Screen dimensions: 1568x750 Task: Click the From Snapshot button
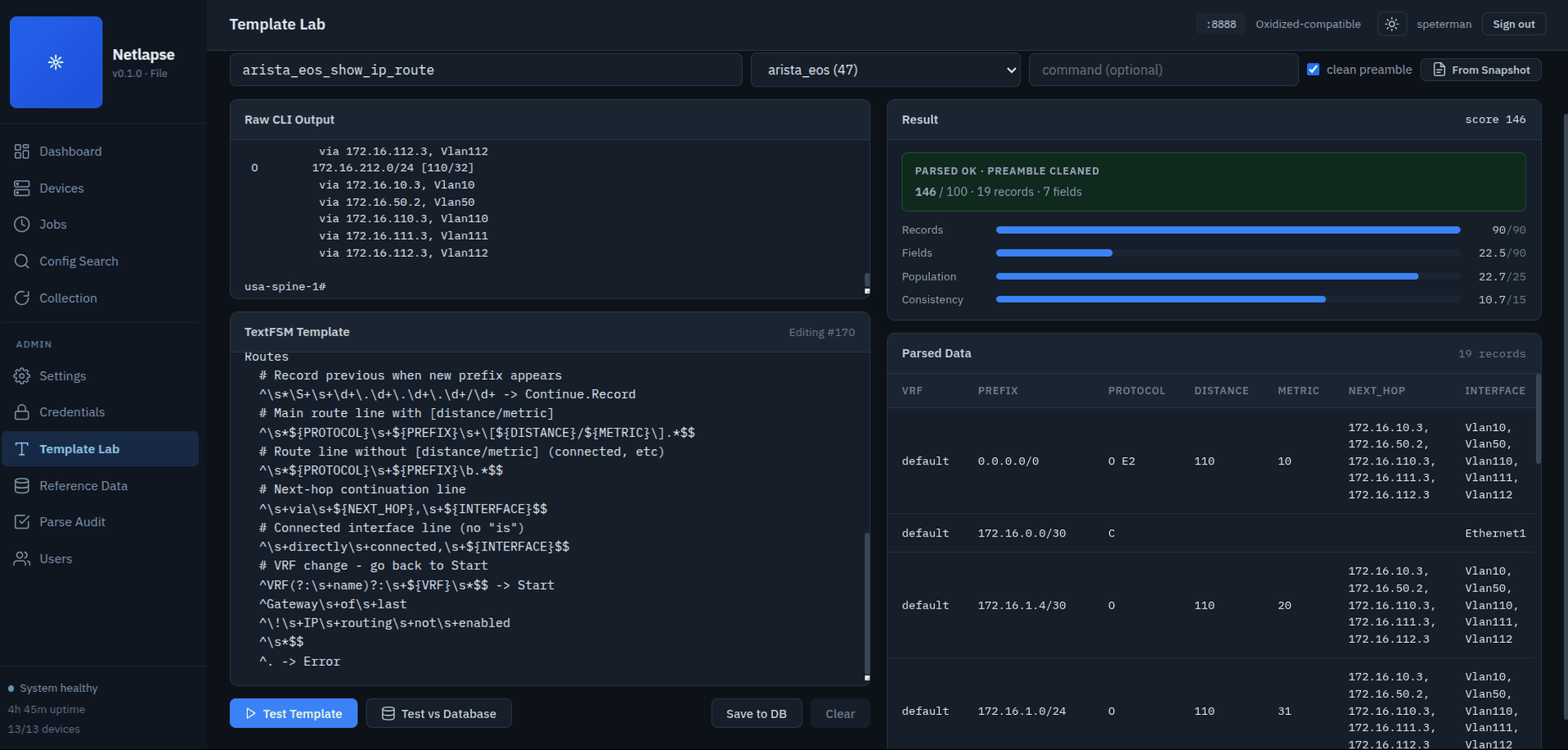(1480, 70)
